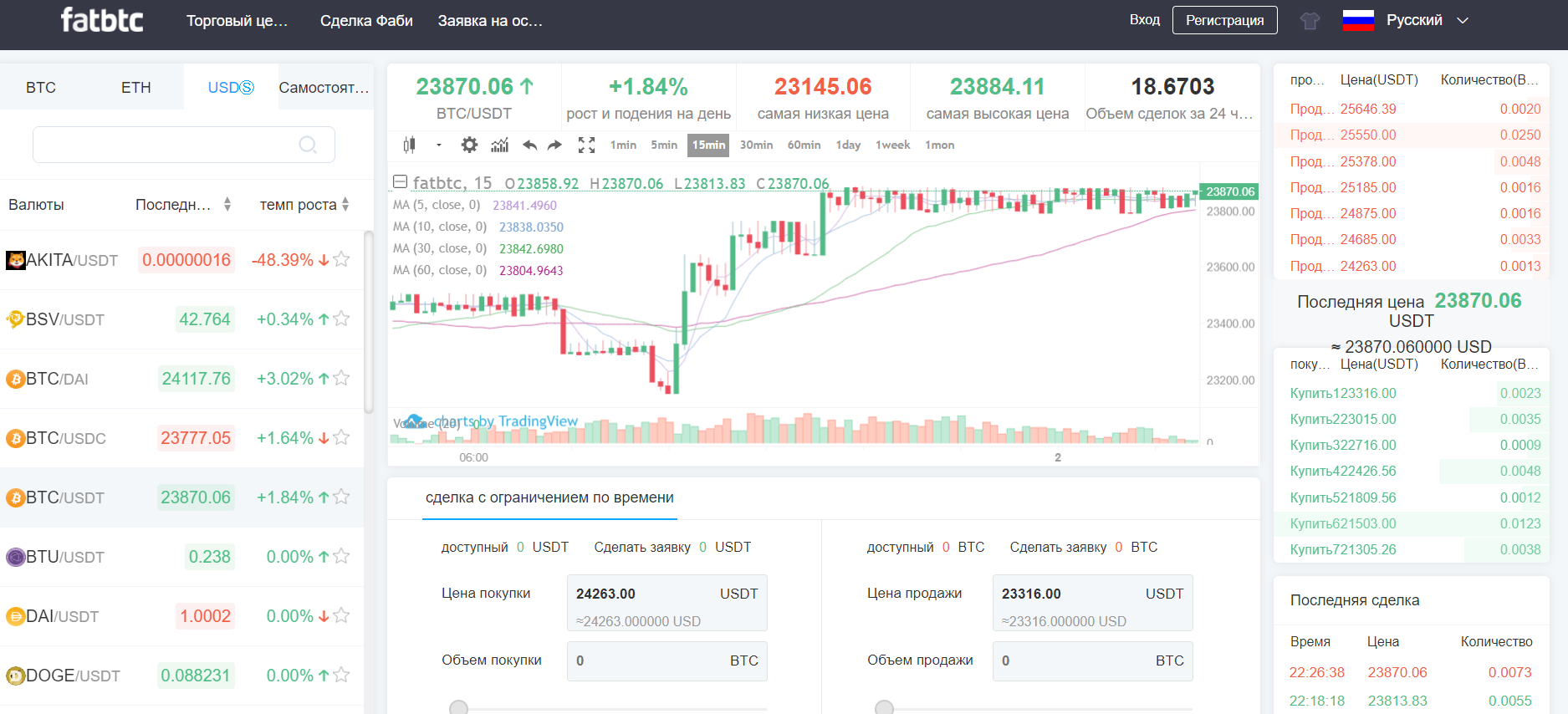The image size is (1568, 714).
Task: Favorite BSV/USDT with star
Action: pos(341,319)
